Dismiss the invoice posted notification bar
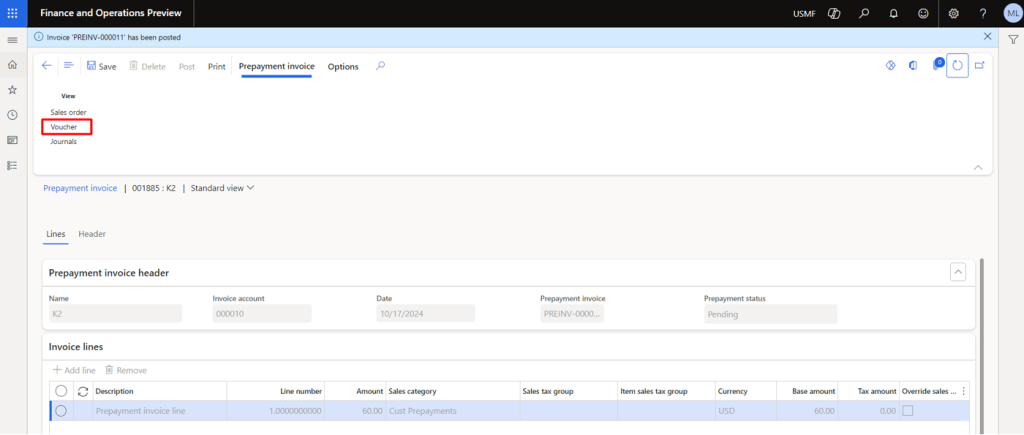The image size is (1024, 435). tap(988, 36)
